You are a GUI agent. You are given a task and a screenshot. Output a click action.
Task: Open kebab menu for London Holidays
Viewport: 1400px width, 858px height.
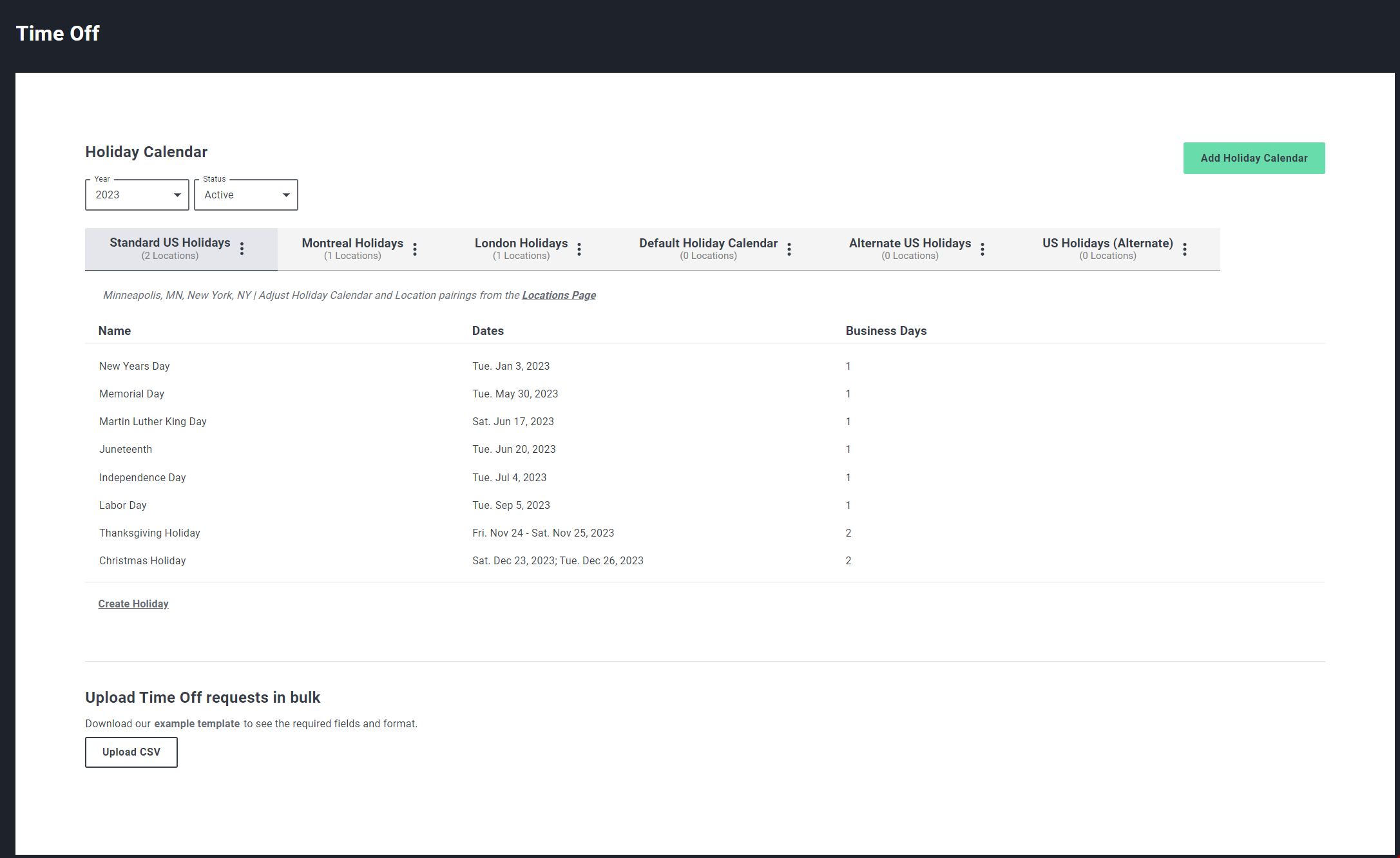click(x=579, y=249)
